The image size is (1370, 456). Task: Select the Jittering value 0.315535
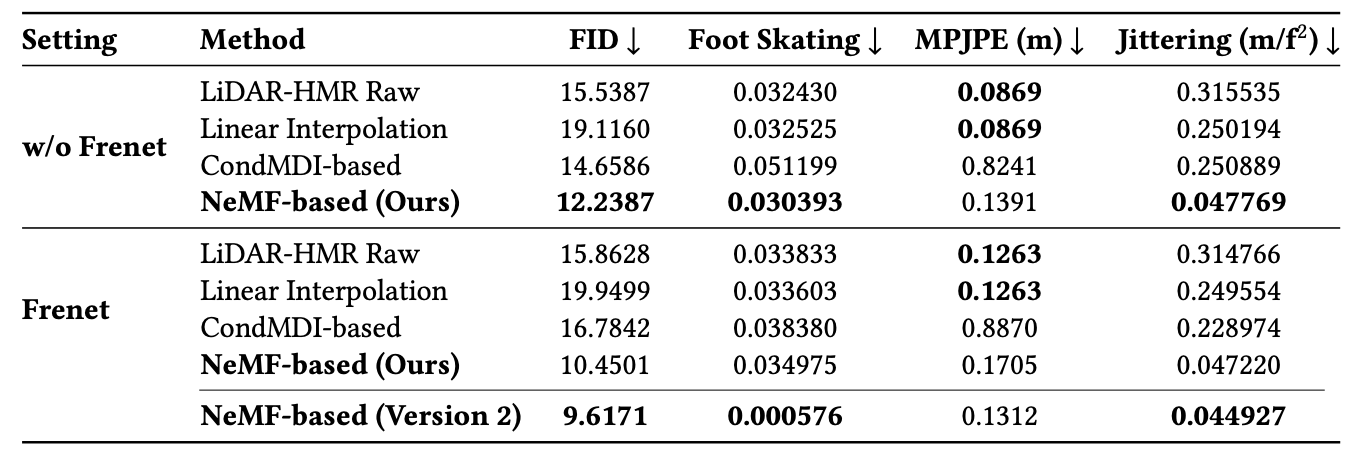pos(1229,94)
